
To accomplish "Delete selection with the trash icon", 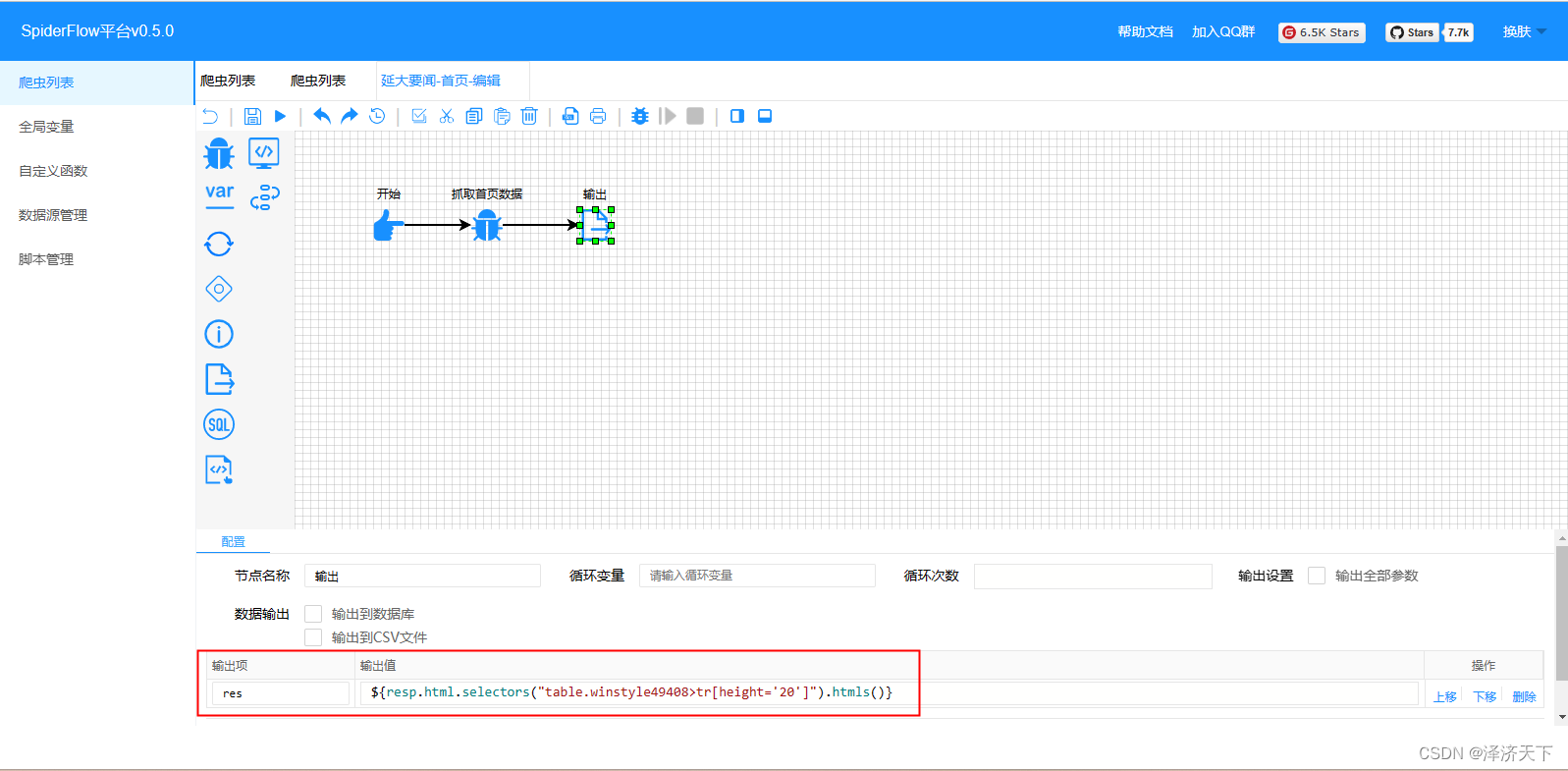I will (529, 116).
